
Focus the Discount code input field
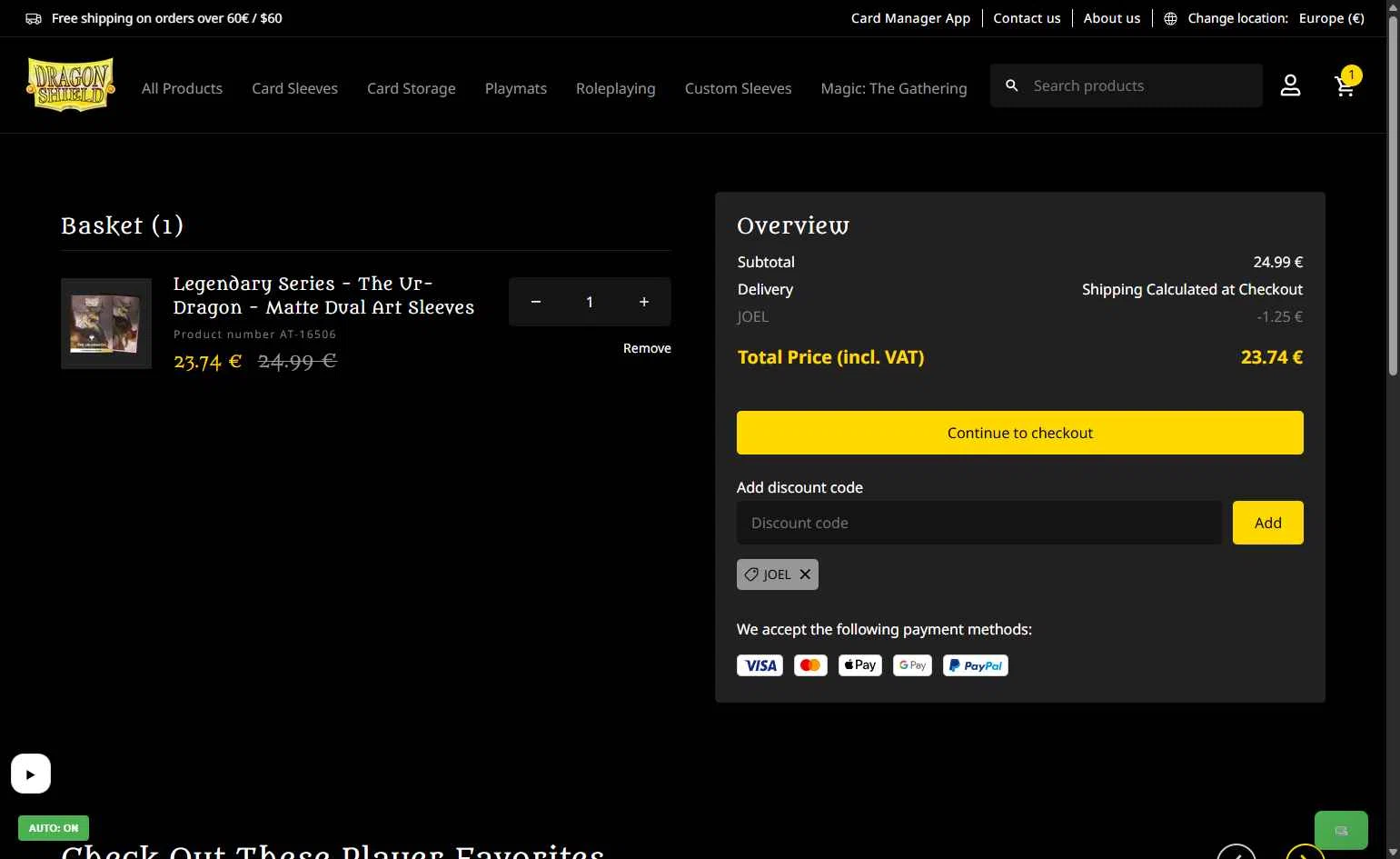pyautogui.click(x=979, y=523)
